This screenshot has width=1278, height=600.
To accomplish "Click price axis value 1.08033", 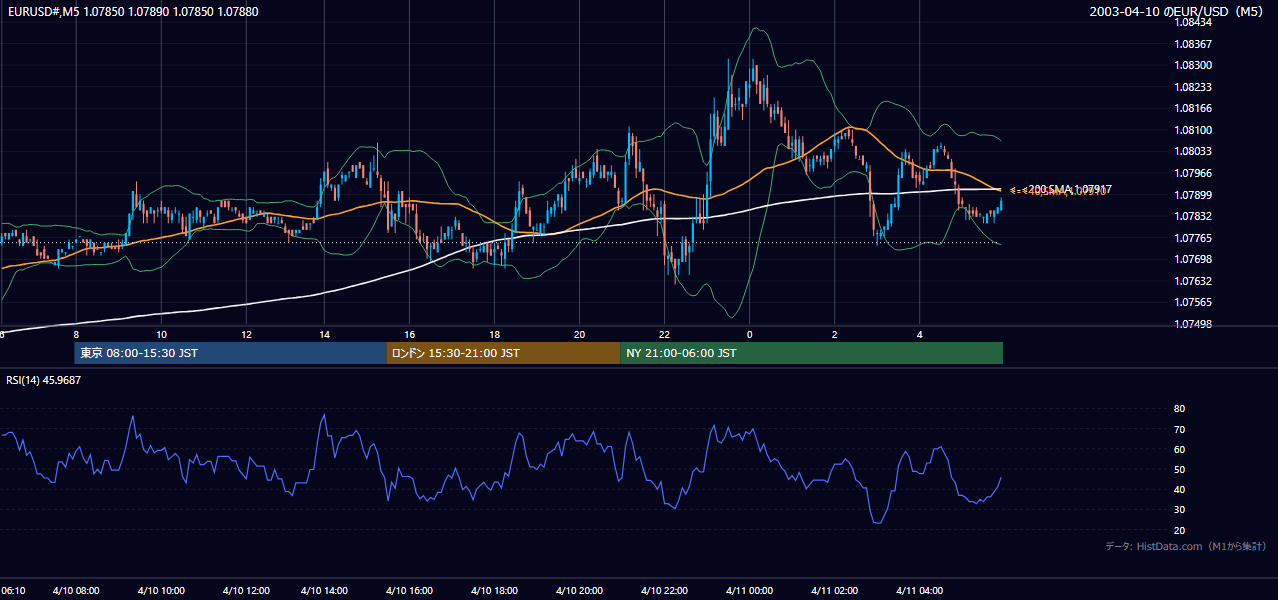I will pyautogui.click(x=1192, y=151).
